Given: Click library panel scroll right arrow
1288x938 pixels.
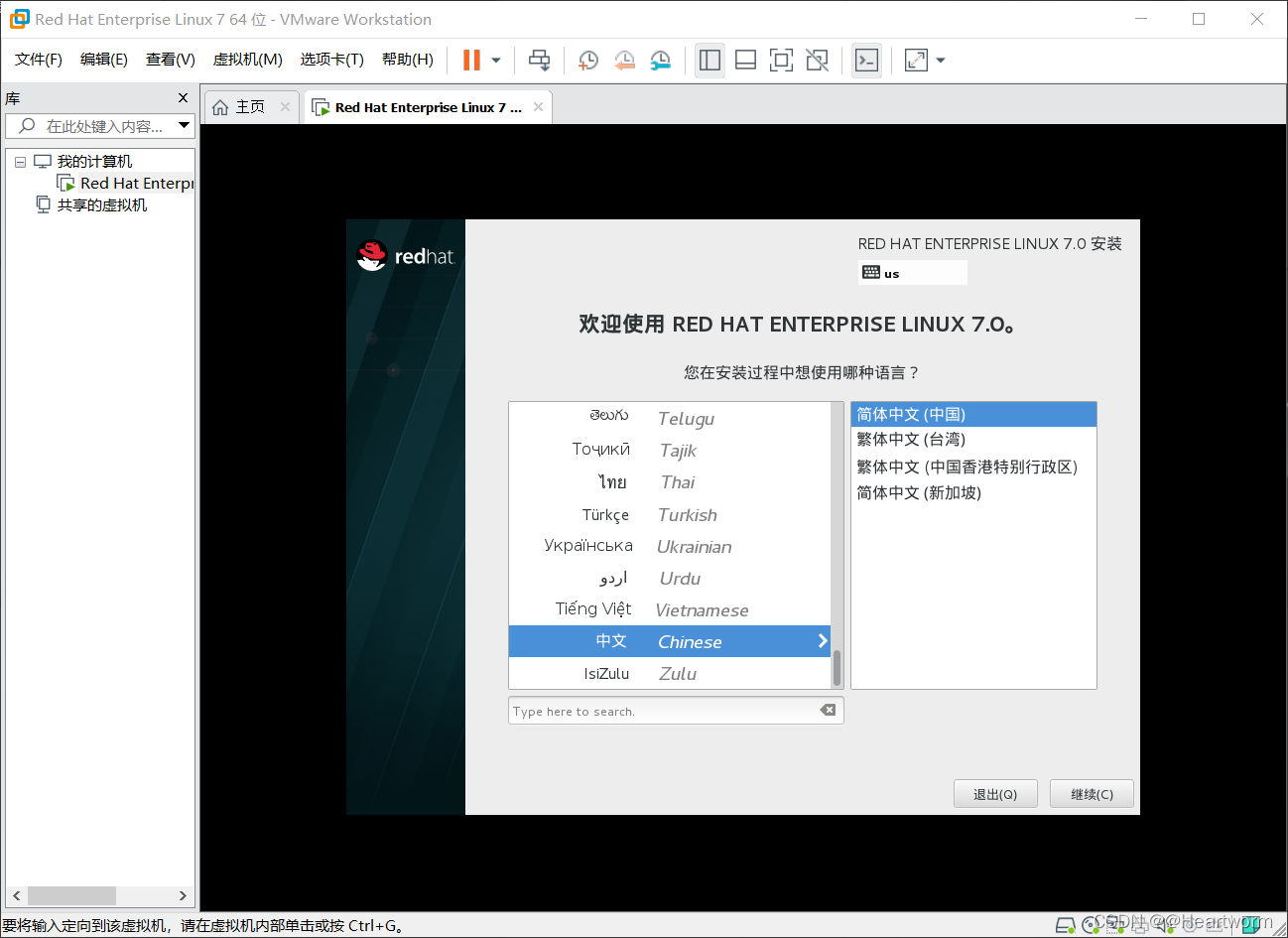Looking at the screenshot, I should pos(183,895).
